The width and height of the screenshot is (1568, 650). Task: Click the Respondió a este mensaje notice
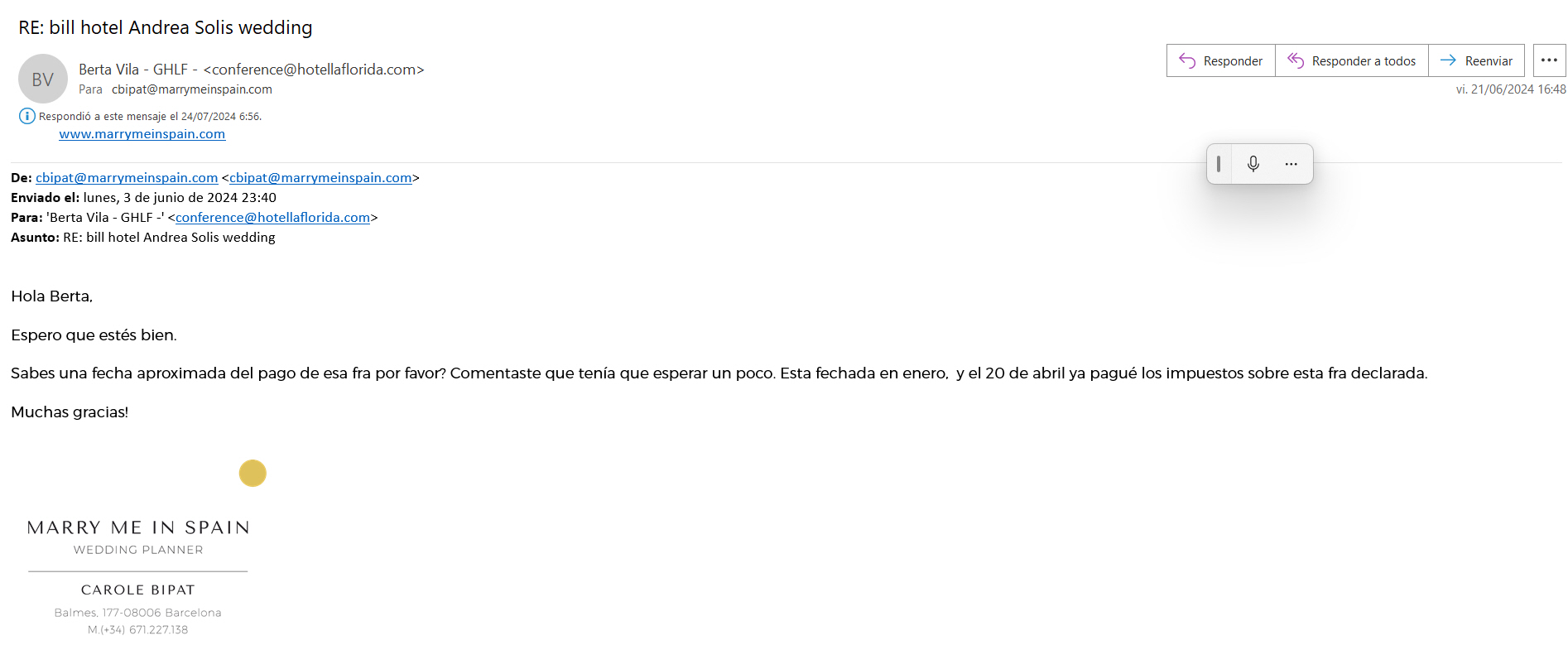[150, 117]
